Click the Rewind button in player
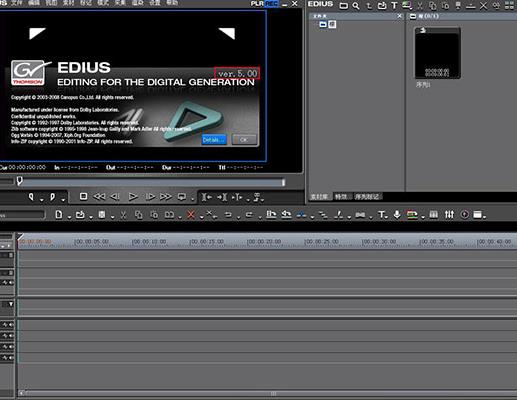517x400 pixels. 99,197
